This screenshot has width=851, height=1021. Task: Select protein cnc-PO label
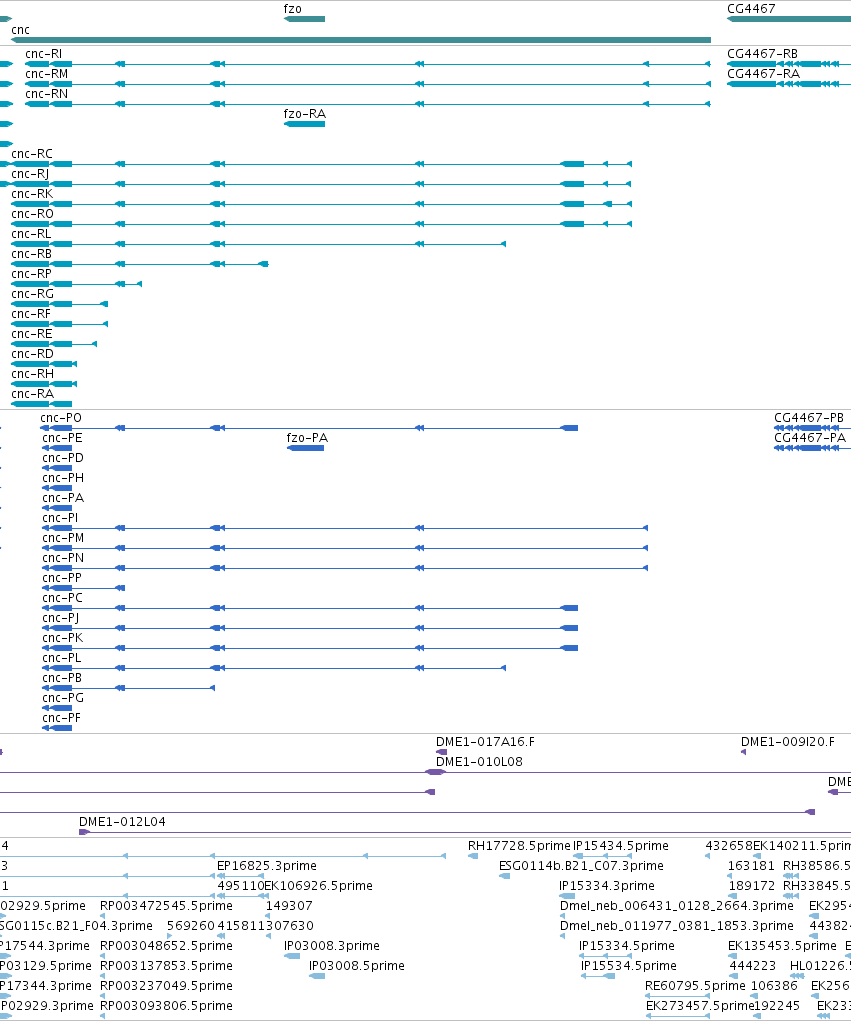point(61,417)
